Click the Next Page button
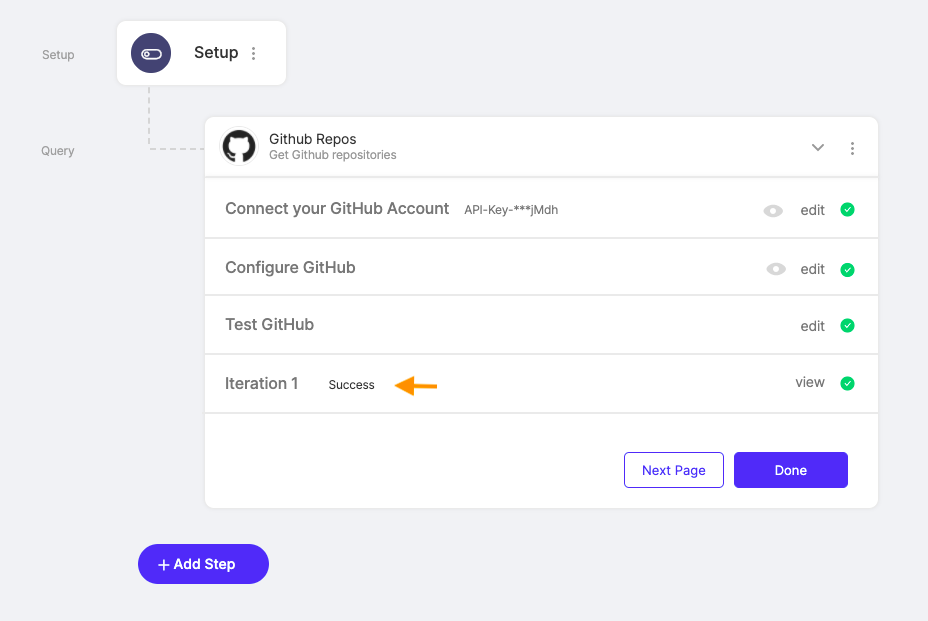This screenshot has width=928, height=621. click(674, 470)
